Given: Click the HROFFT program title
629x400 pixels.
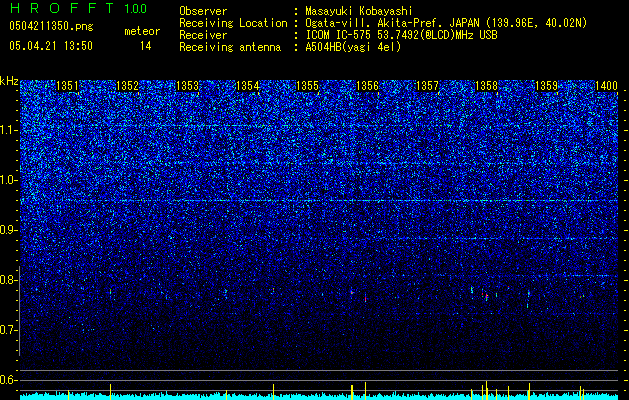Looking at the screenshot, I should (62, 8).
